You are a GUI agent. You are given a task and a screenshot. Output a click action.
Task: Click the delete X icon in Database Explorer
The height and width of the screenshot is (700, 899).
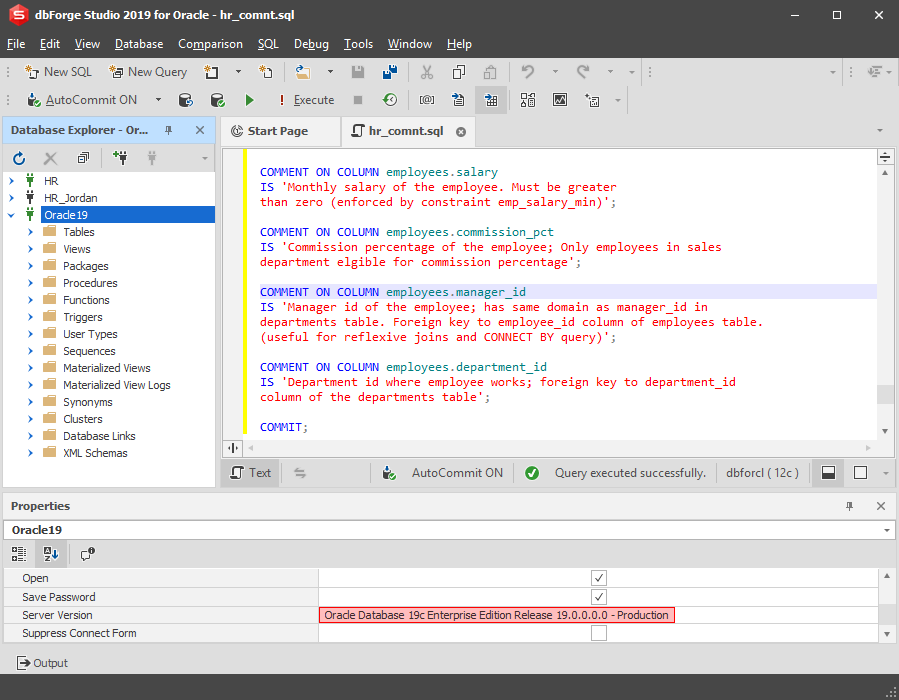coord(50,158)
